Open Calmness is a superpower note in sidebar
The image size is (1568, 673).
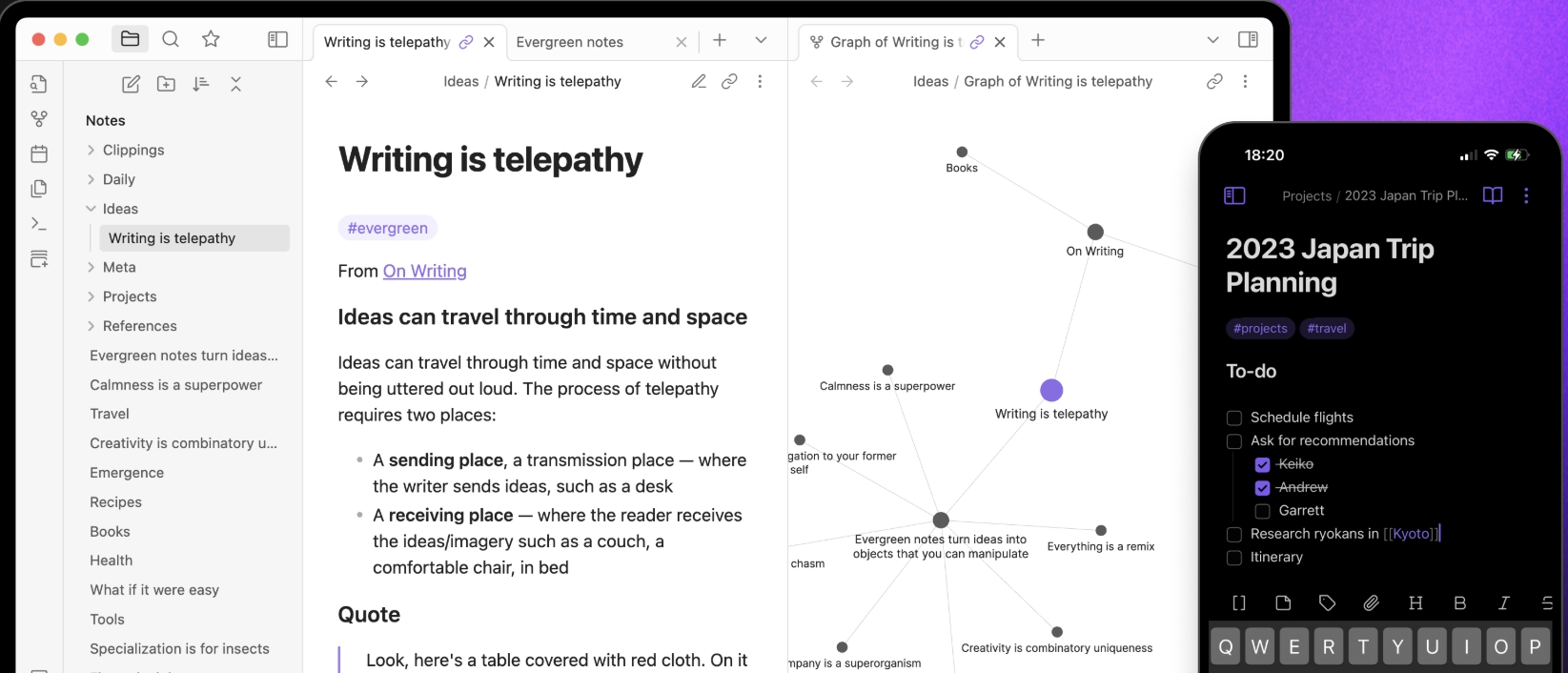(x=175, y=385)
